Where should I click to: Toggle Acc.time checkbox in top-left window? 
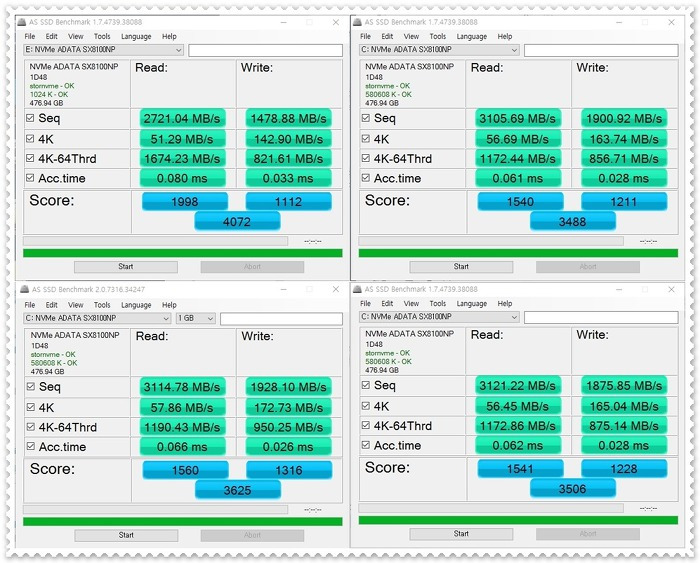pos(30,178)
